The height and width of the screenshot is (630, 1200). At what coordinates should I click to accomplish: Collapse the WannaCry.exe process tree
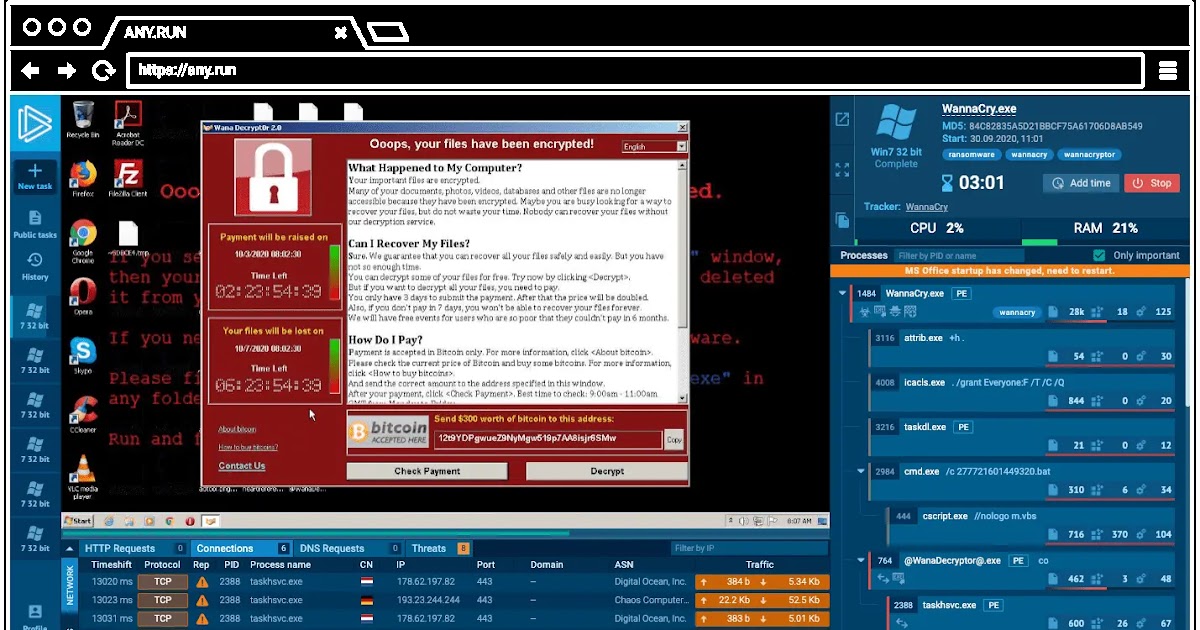[842, 293]
